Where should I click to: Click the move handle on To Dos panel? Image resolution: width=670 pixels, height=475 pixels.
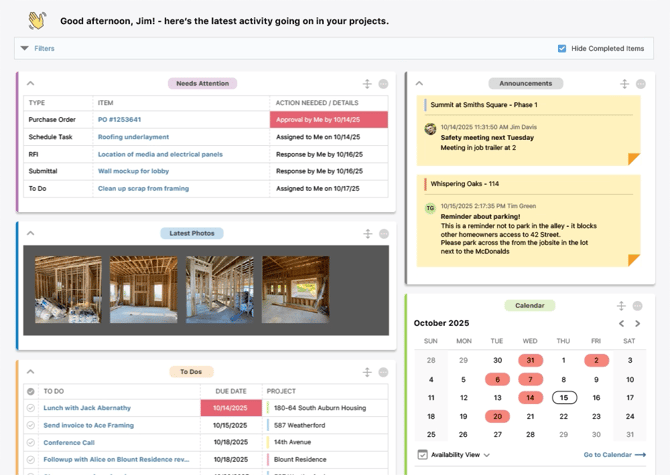point(367,372)
